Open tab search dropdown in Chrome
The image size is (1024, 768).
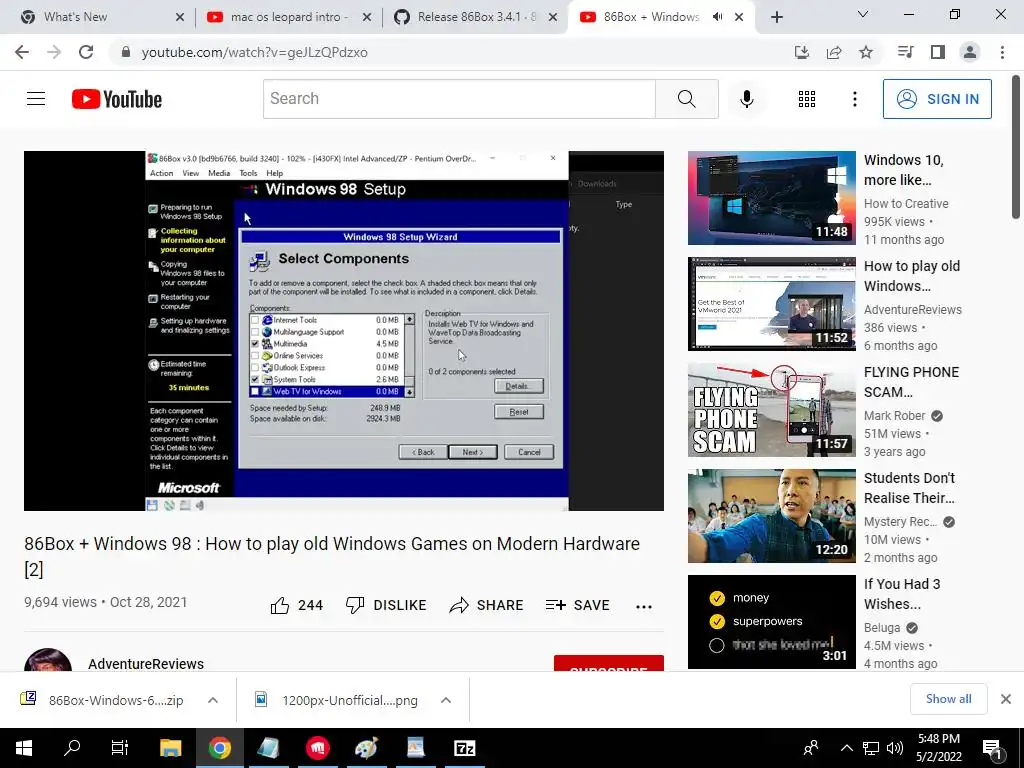(862, 14)
